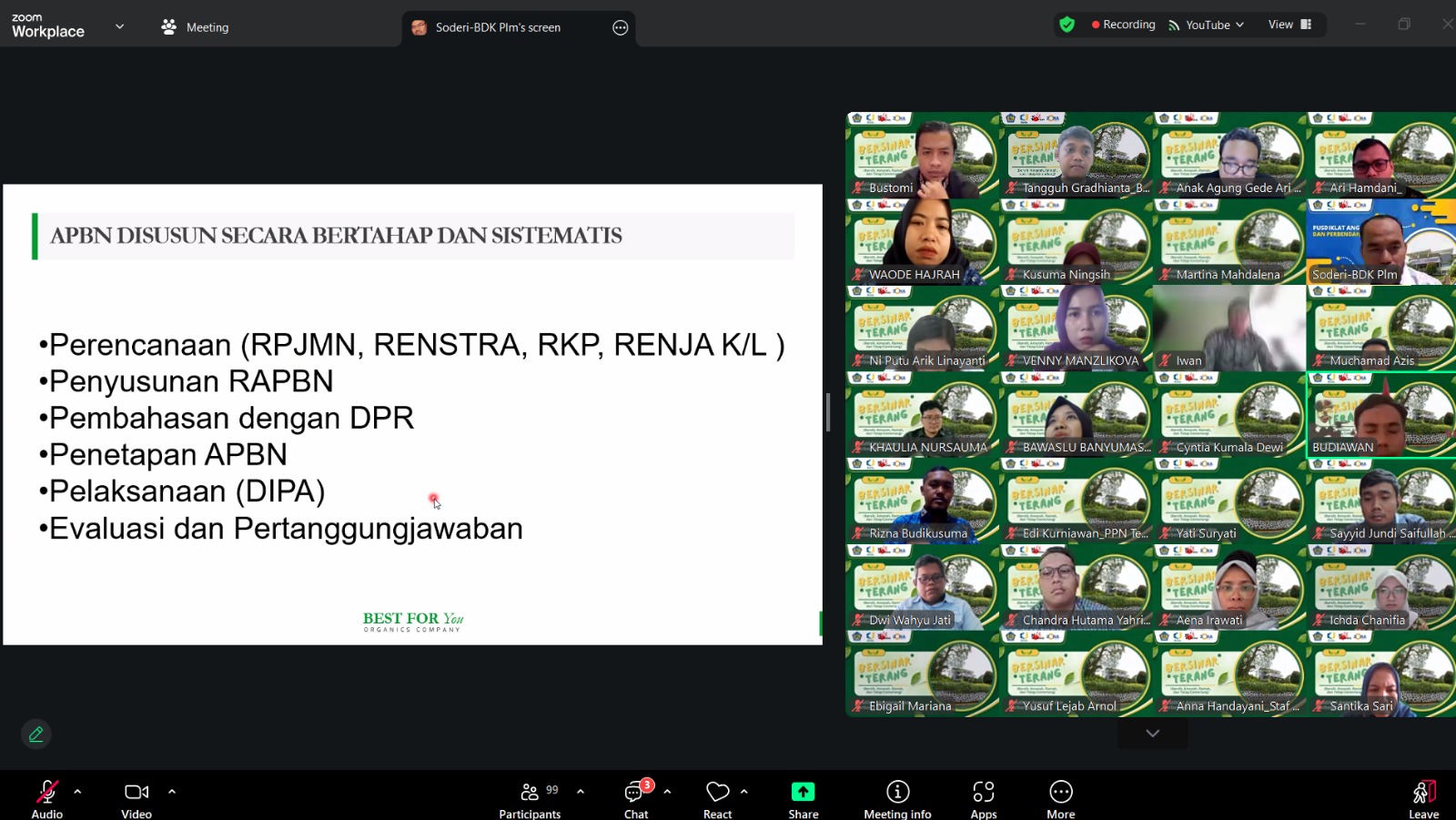Open the Chat panel

click(636, 799)
